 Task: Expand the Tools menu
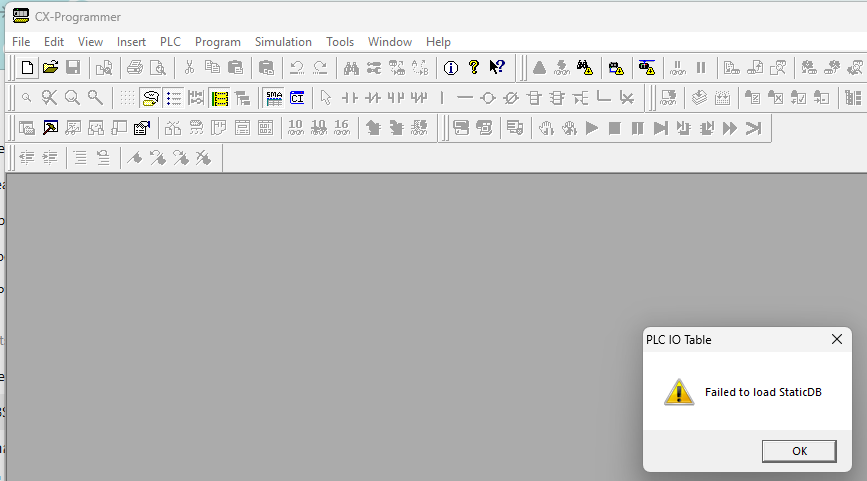pos(340,42)
